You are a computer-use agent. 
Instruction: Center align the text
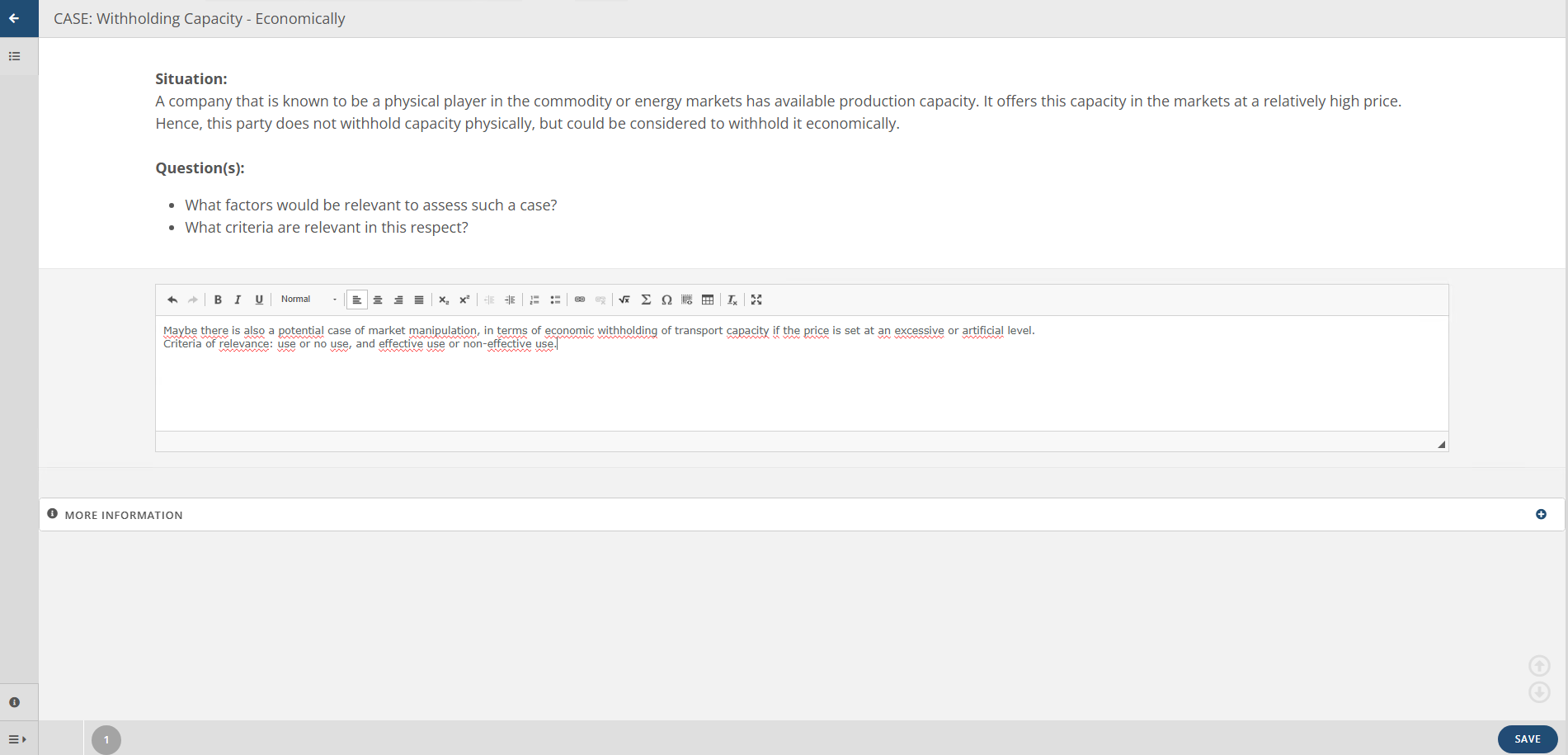tap(378, 300)
